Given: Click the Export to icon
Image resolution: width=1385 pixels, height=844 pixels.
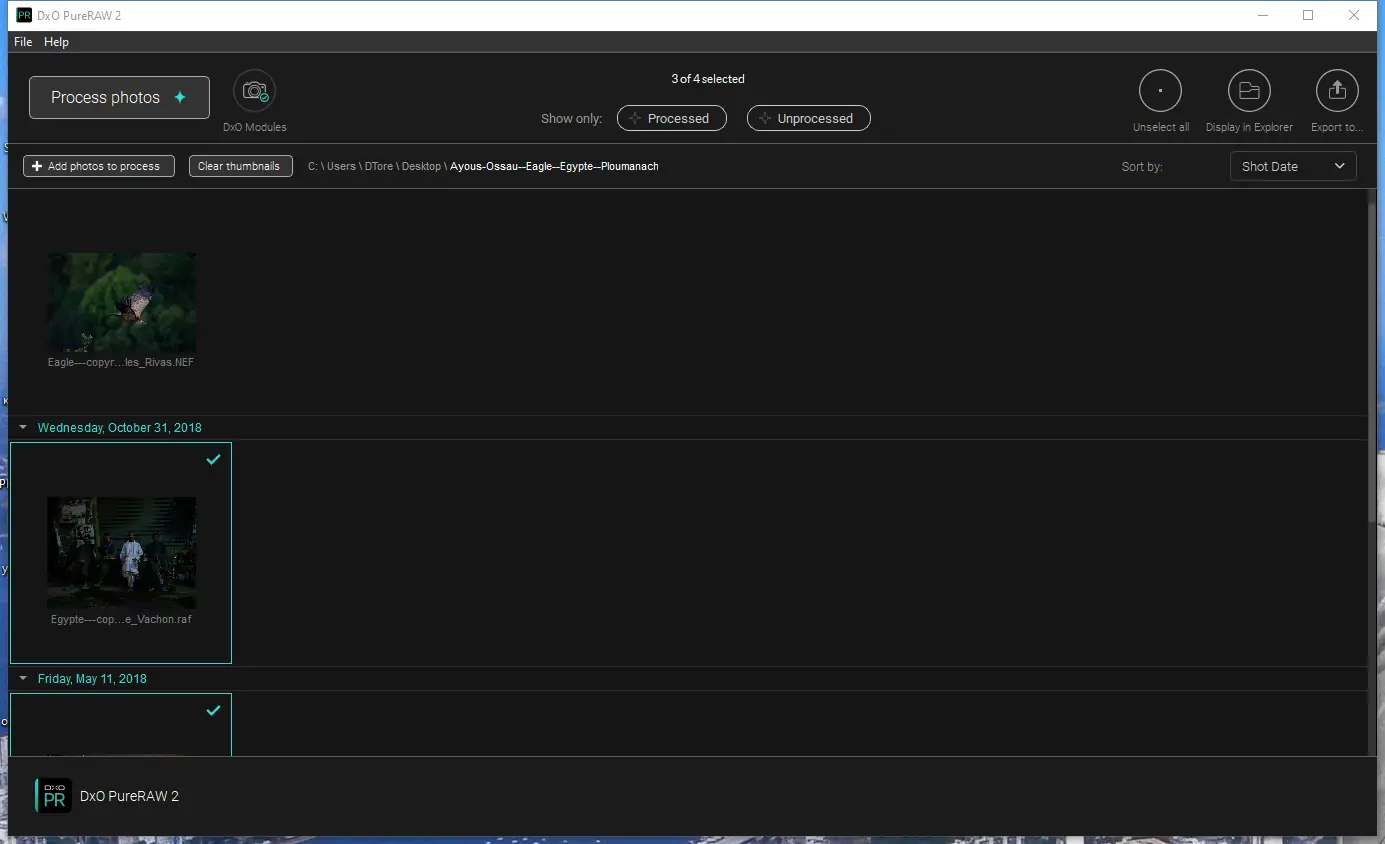Looking at the screenshot, I should click(x=1337, y=91).
